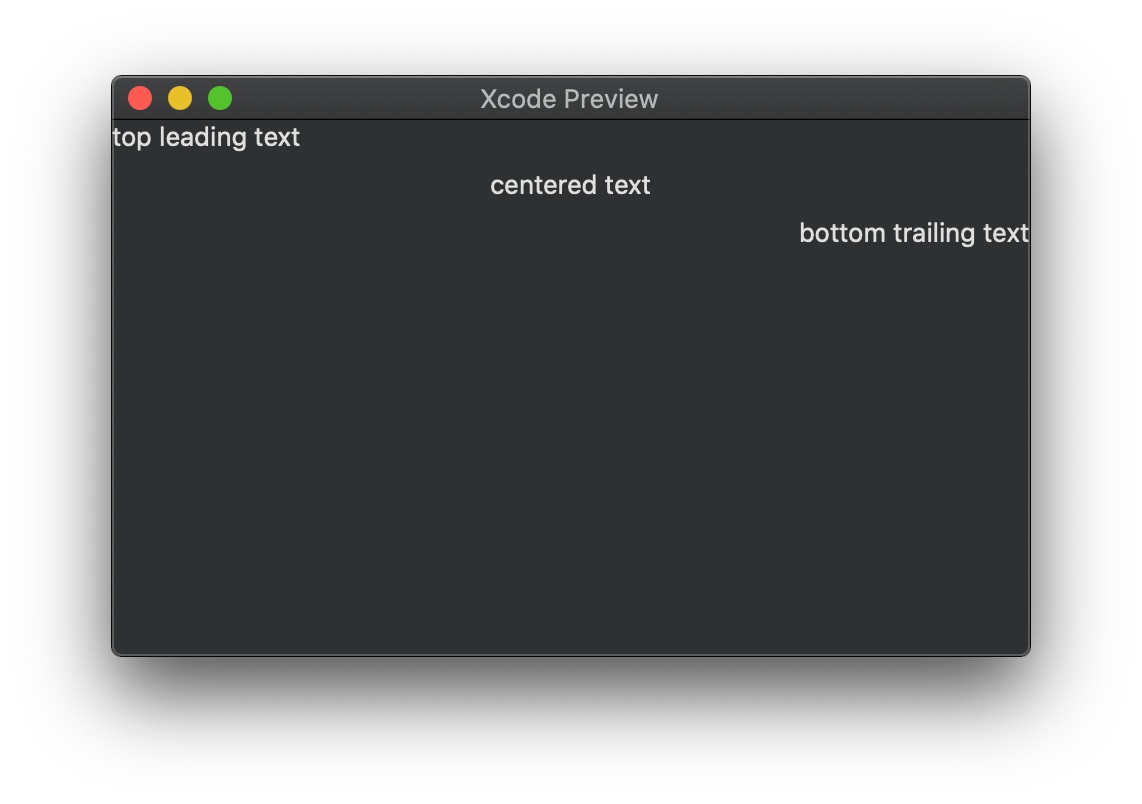Click the leftmost traffic light control
Viewport: 1142px width, 804px height.
pos(140,98)
